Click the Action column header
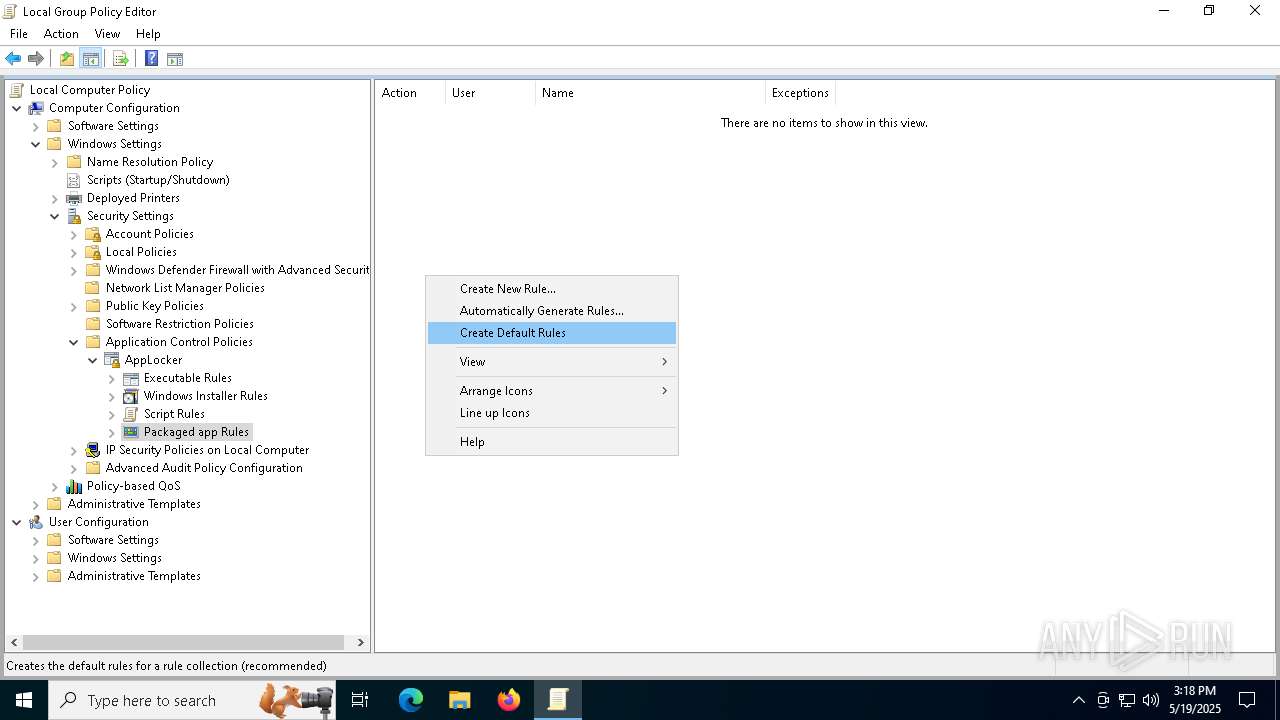1280x720 pixels. 410,93
